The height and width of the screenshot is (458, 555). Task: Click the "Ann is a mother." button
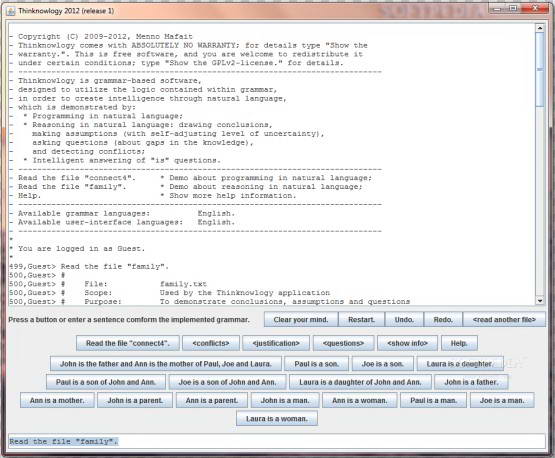(x=57, y=401)
